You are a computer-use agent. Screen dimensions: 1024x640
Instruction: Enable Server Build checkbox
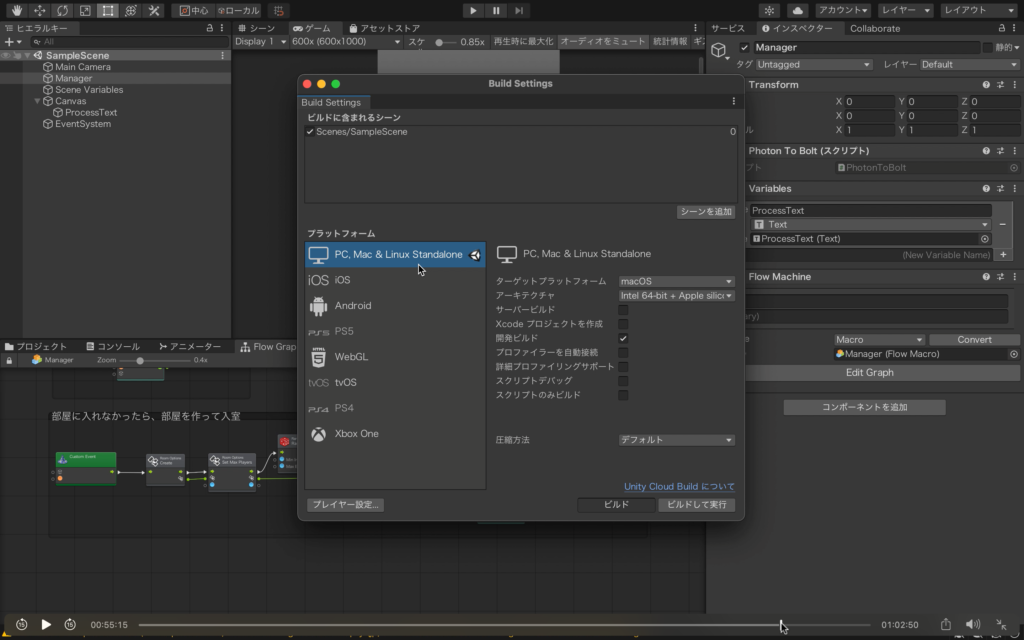coord(623,310)
